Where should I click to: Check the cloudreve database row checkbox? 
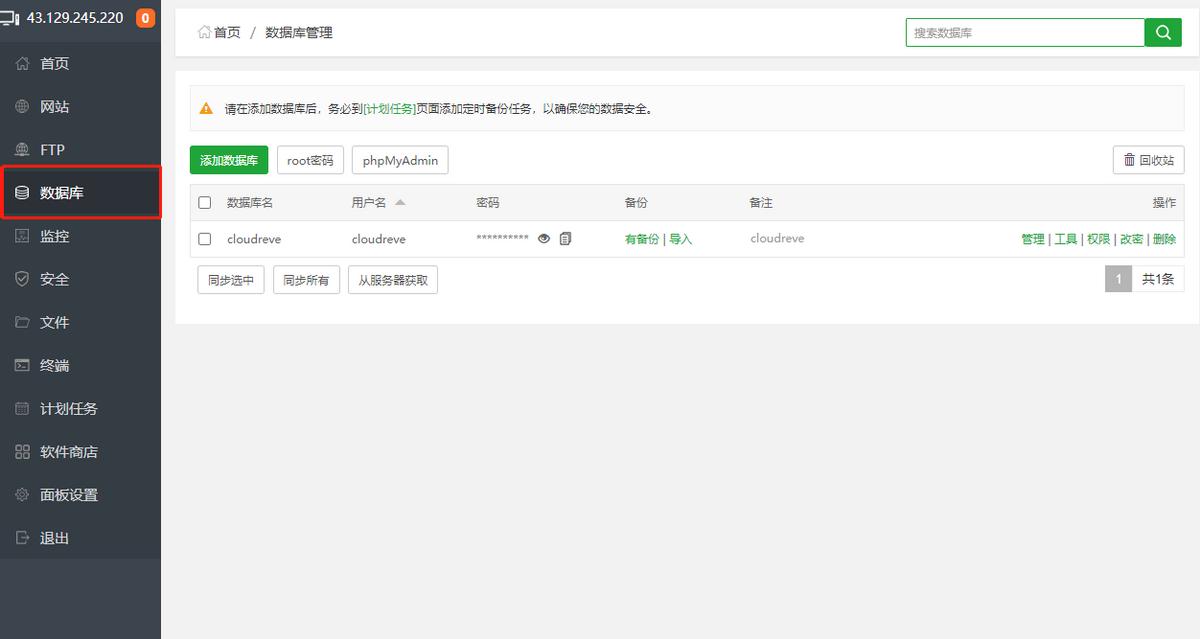pos(204,239)
